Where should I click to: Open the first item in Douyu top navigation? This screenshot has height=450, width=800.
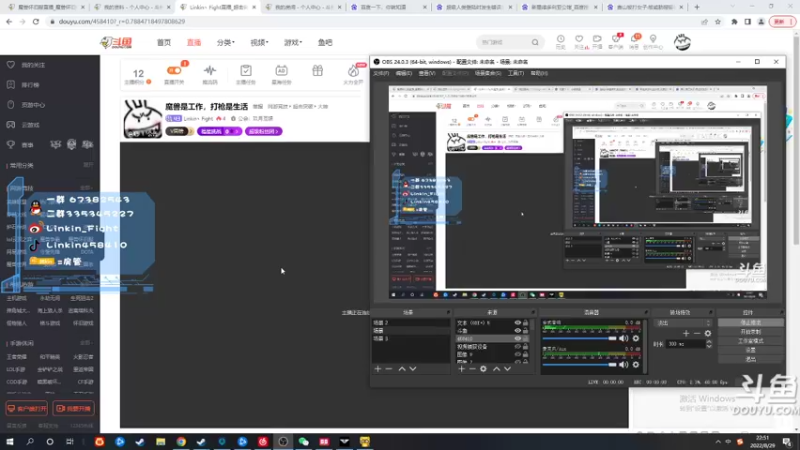pyautogui.click(x=164, y=42)
